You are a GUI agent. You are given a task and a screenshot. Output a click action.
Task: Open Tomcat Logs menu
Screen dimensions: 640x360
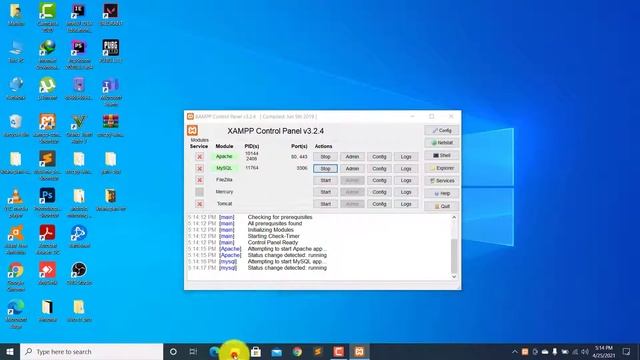tap(406, 204)
